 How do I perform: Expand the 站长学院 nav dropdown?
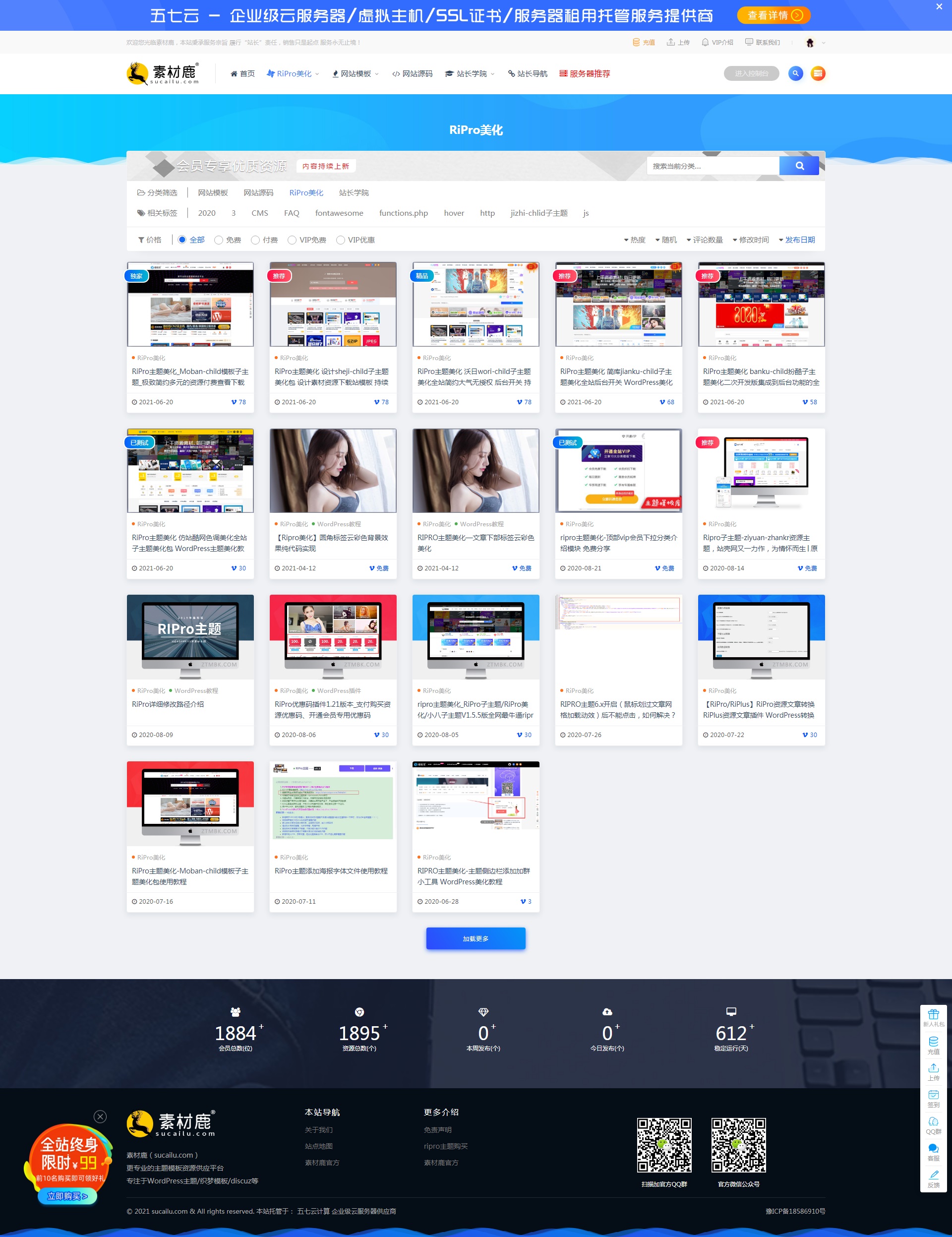tap(470, 73)
